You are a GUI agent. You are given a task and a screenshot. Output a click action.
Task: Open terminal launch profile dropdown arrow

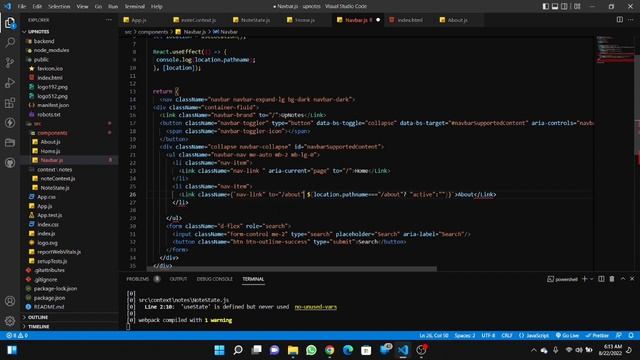(591, 279)
